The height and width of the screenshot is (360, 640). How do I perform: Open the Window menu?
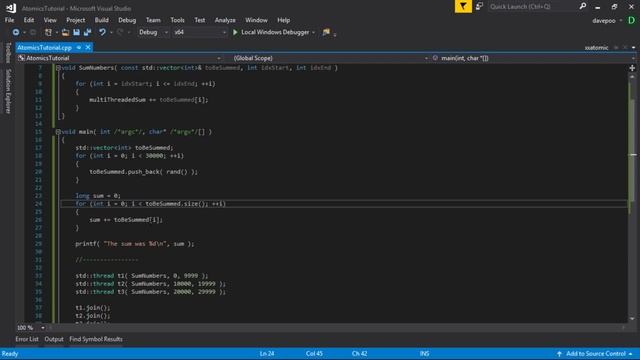pyautogui.click(x=256, y=20)
